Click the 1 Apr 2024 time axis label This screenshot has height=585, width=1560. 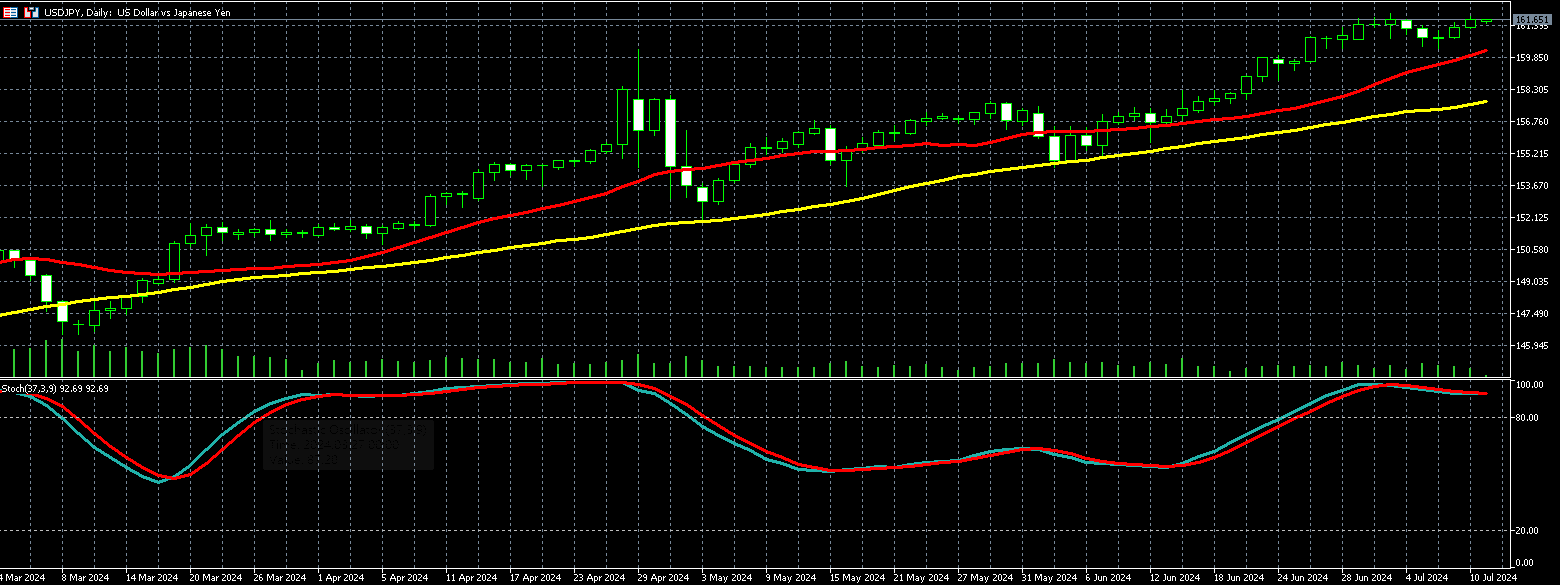pyautogui.click(x=341, y=578)
